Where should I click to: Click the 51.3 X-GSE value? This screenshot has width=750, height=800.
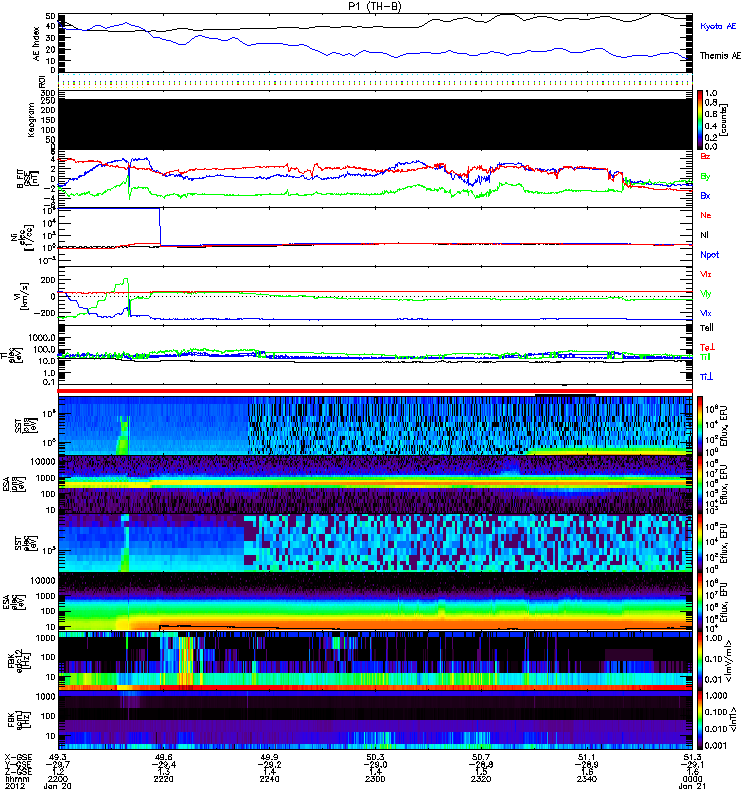point(692,757)
